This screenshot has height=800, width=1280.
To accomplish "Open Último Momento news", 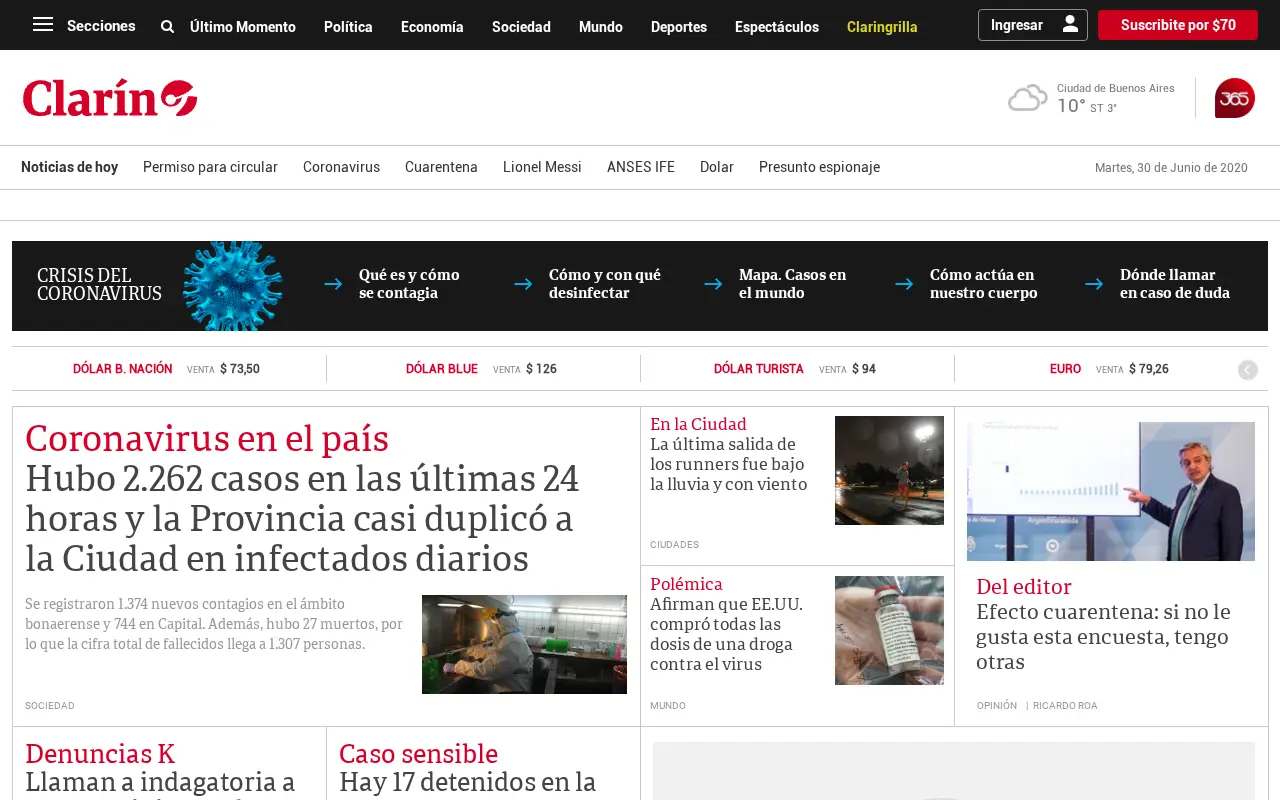I will point(243,27).
